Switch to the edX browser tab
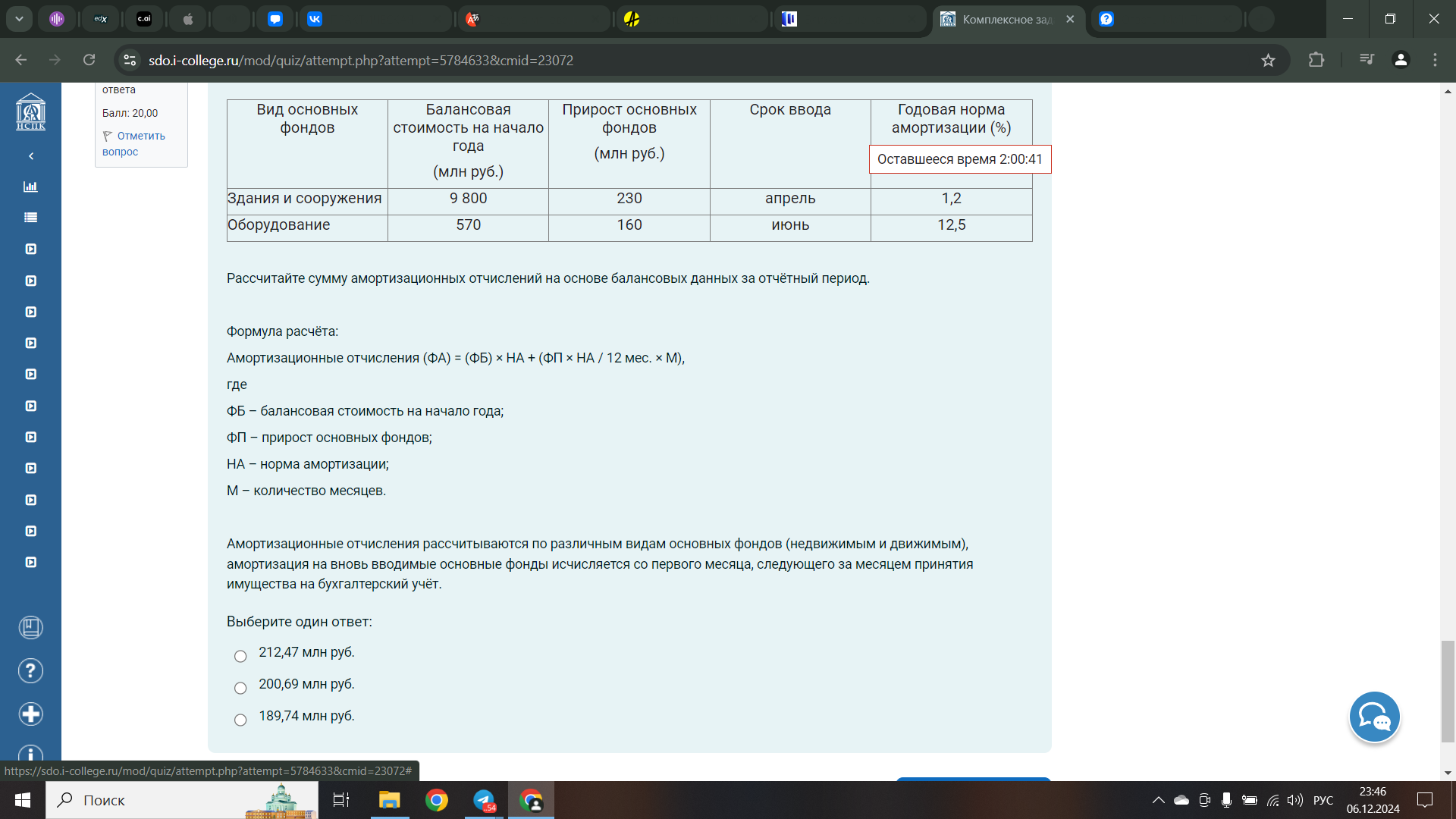The height and width of the screenshot is (819, 1456). [x=101, y=19]
